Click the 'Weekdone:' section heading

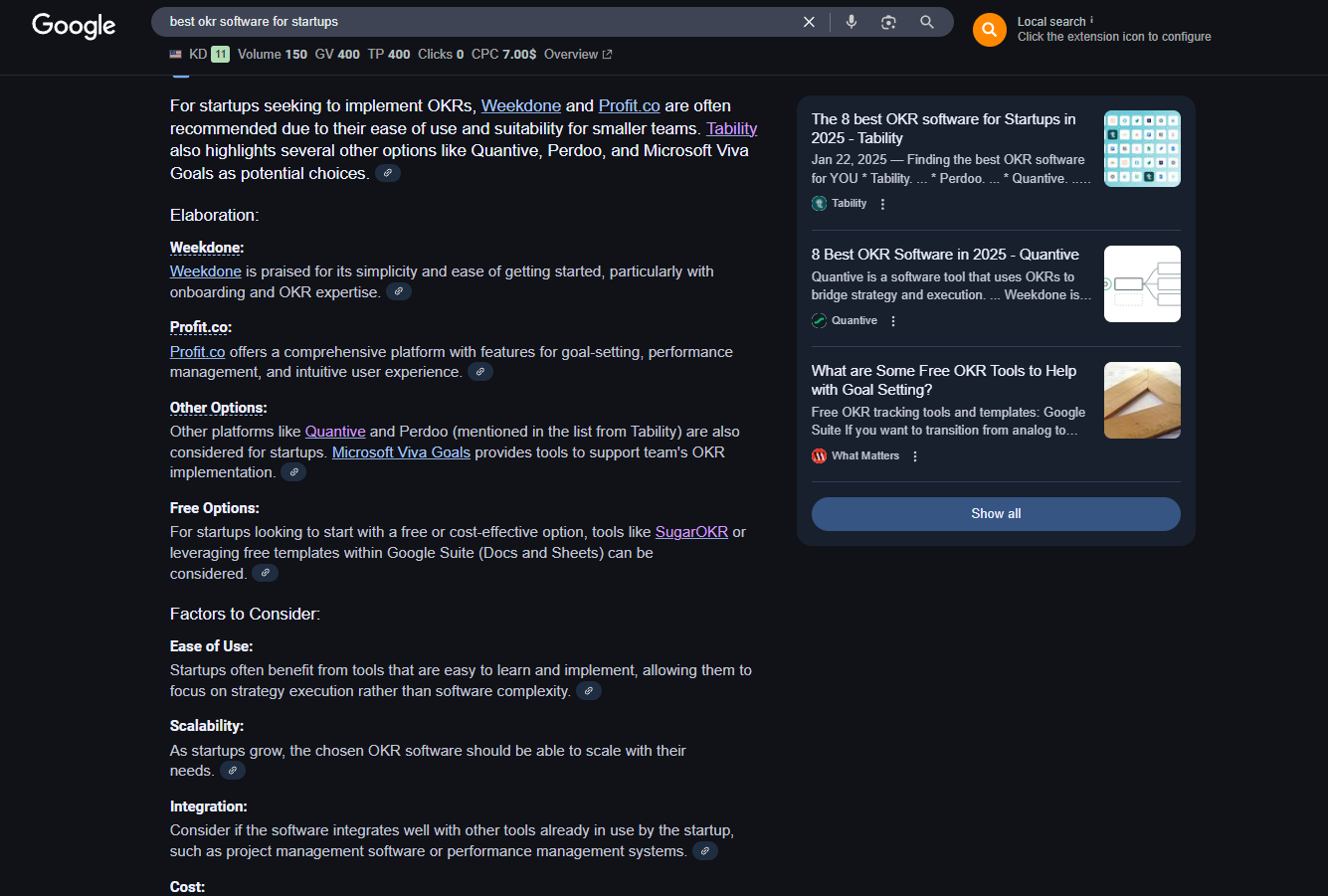pos(207,248)
